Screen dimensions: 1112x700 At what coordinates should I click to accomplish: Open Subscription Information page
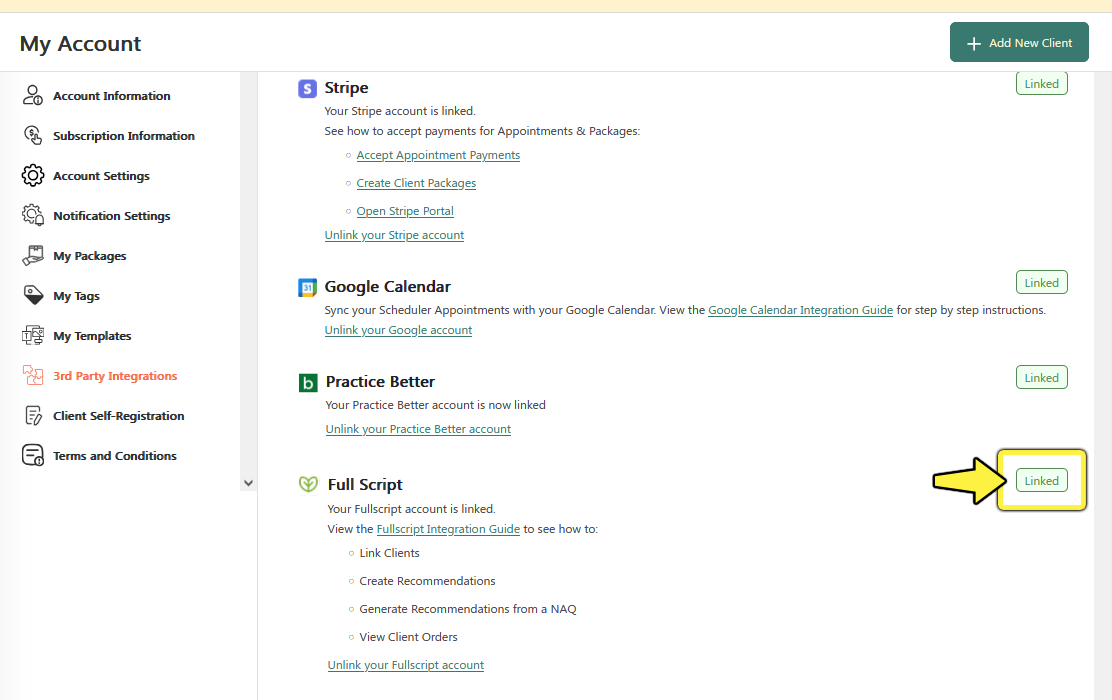[123, 135]
